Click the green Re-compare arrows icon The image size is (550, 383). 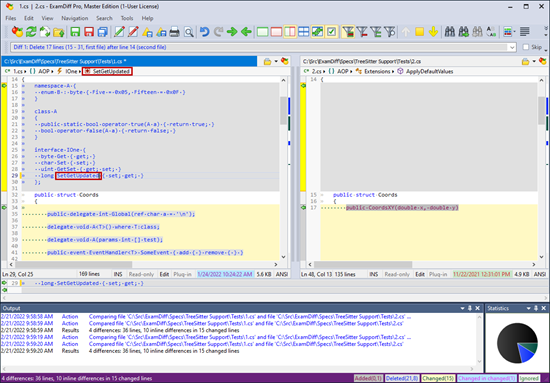click(x=31, y=32)
